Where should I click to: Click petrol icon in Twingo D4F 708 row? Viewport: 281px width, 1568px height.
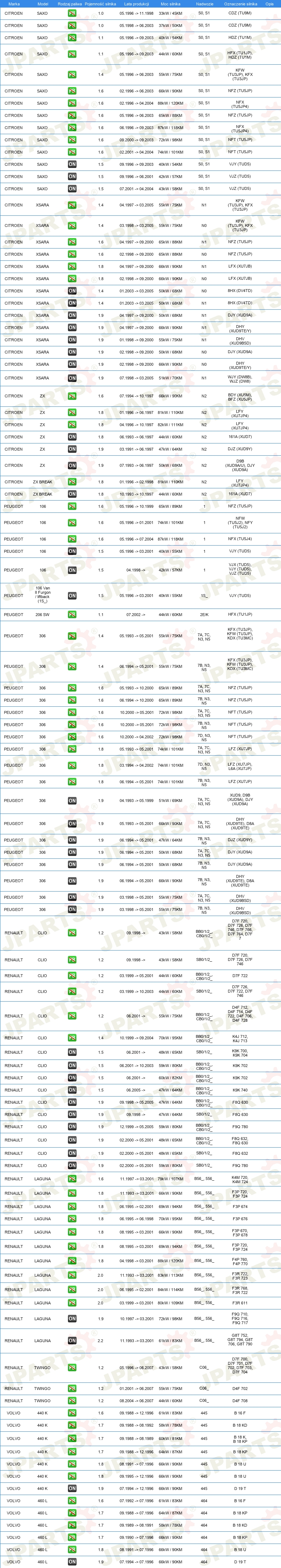pyautogui.click(x=72, y=1401)
